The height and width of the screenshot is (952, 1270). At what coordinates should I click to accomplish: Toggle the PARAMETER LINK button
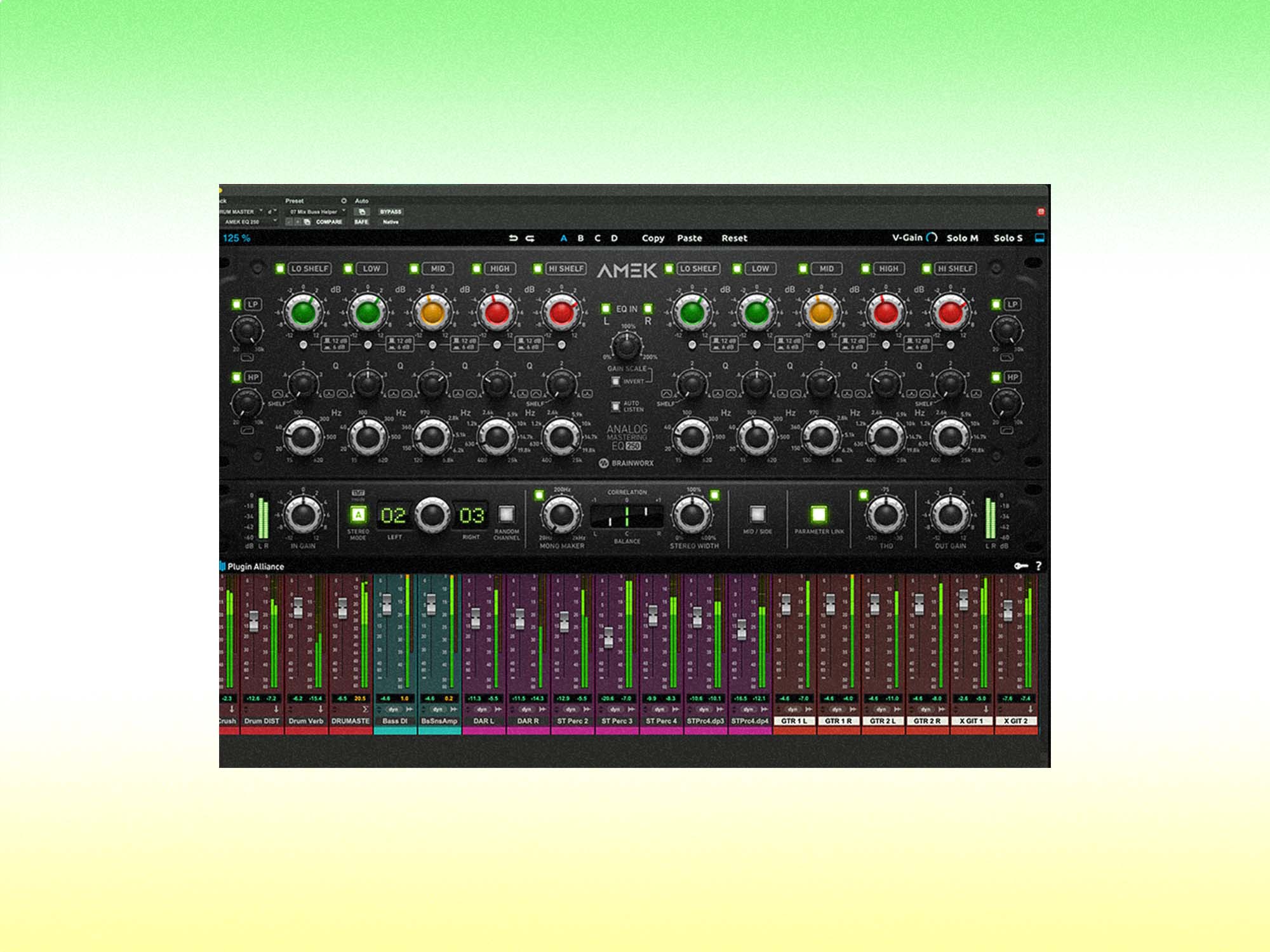[819, 513]
